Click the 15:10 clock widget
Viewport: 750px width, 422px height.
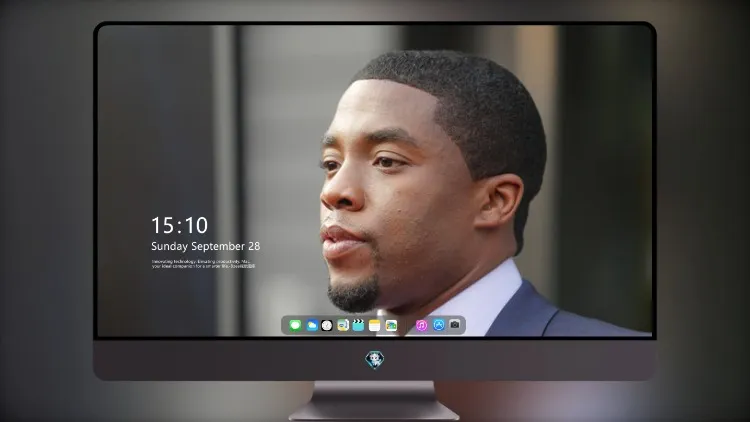coord(179,225)
